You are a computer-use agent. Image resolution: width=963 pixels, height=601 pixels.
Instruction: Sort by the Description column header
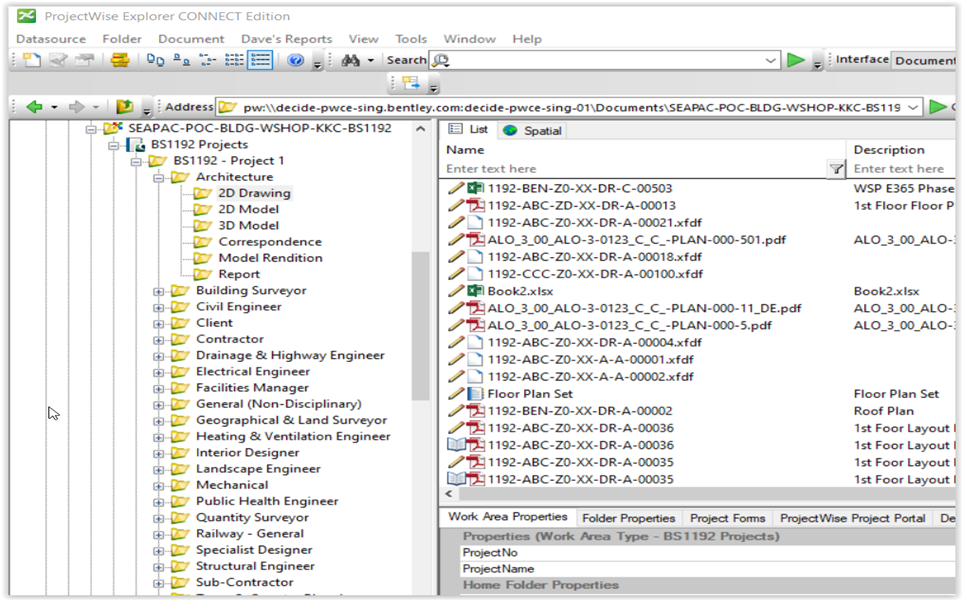click(x=902, y=150)
